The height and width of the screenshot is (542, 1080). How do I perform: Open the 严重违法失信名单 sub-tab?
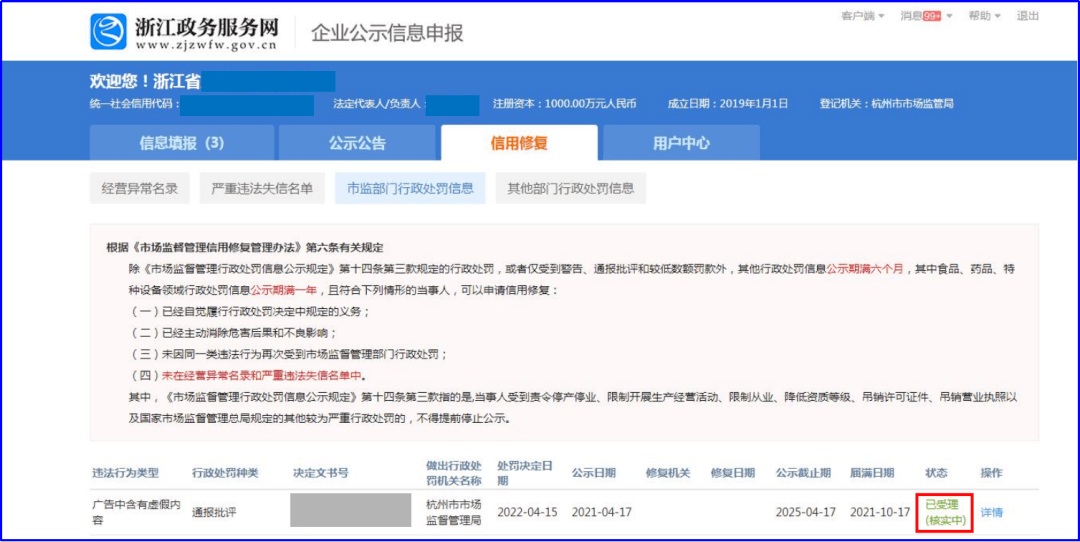click(x=262, y=188)
